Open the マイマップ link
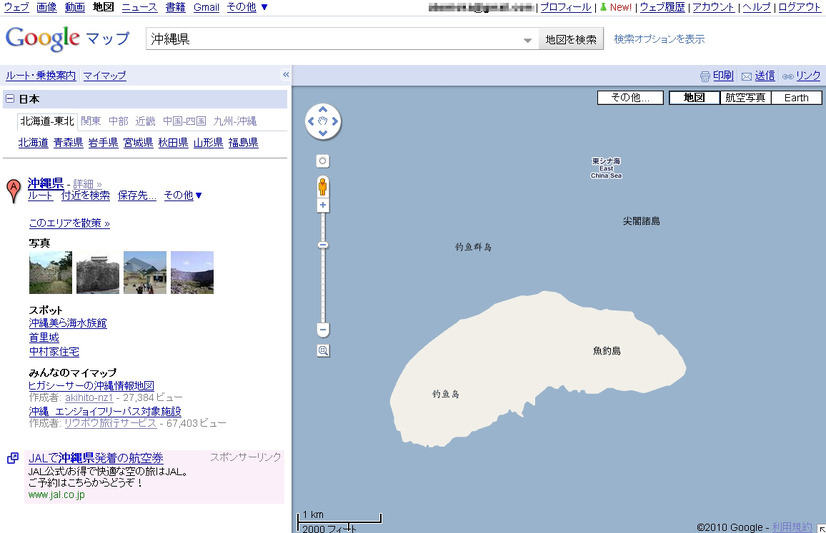Screen dimensions: 826x533 (x=105, y=76)
